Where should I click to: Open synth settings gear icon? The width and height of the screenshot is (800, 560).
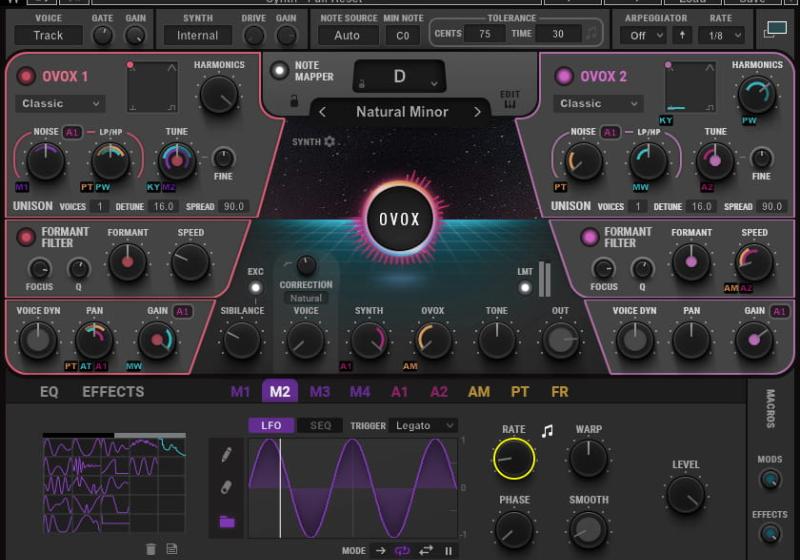[329, 142]
